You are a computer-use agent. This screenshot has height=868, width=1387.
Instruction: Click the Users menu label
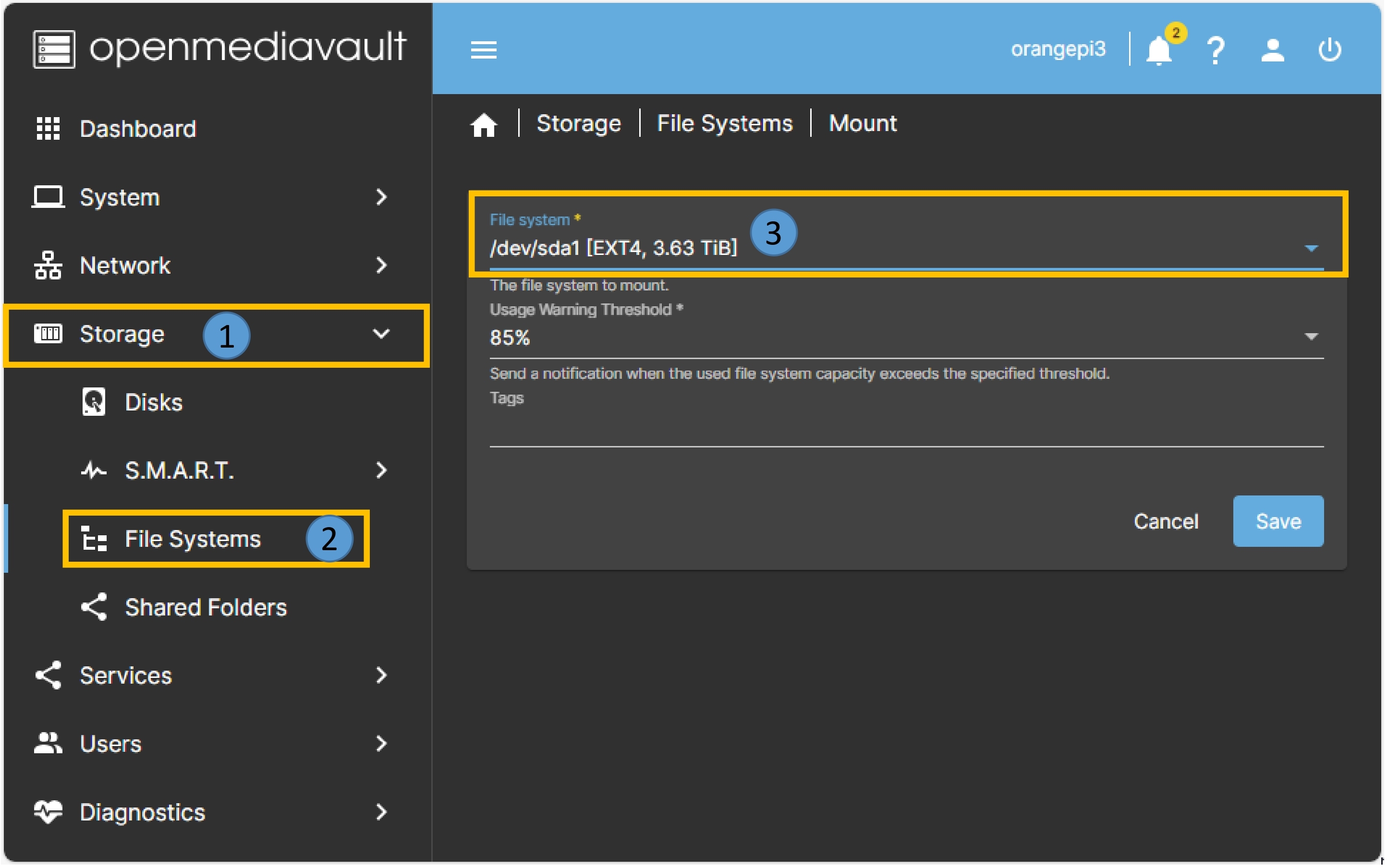coord(111,744)
